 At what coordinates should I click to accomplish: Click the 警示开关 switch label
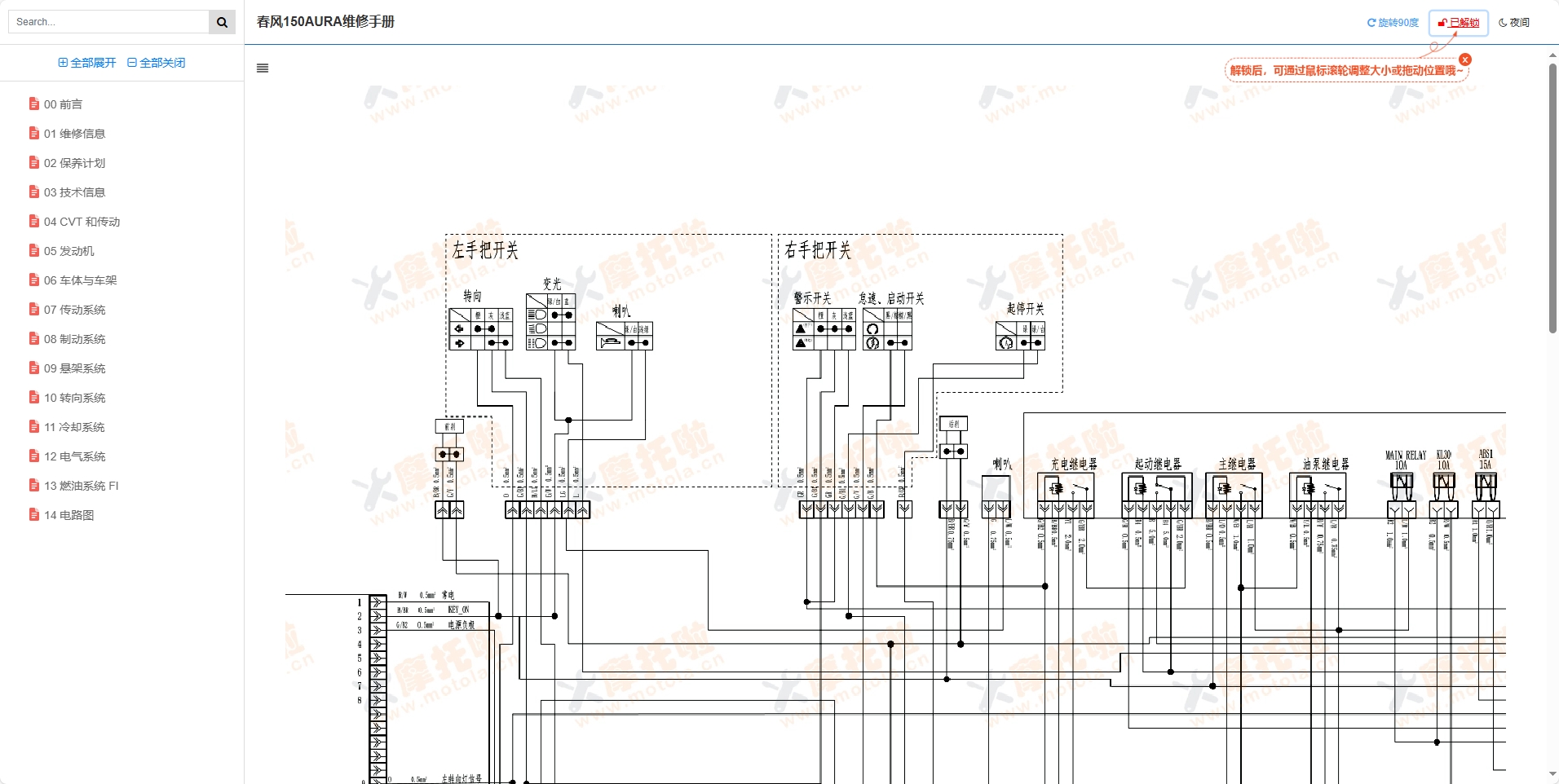812,298
